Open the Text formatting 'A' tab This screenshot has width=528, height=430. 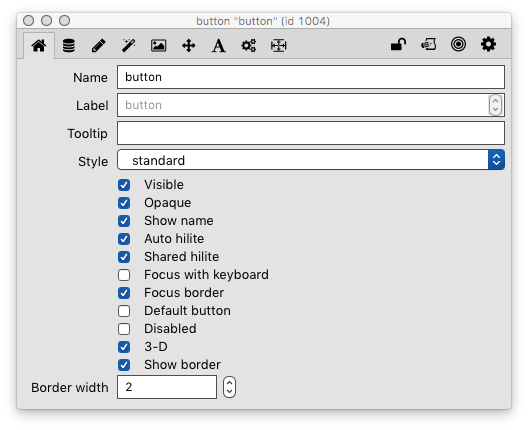point(218,45)
